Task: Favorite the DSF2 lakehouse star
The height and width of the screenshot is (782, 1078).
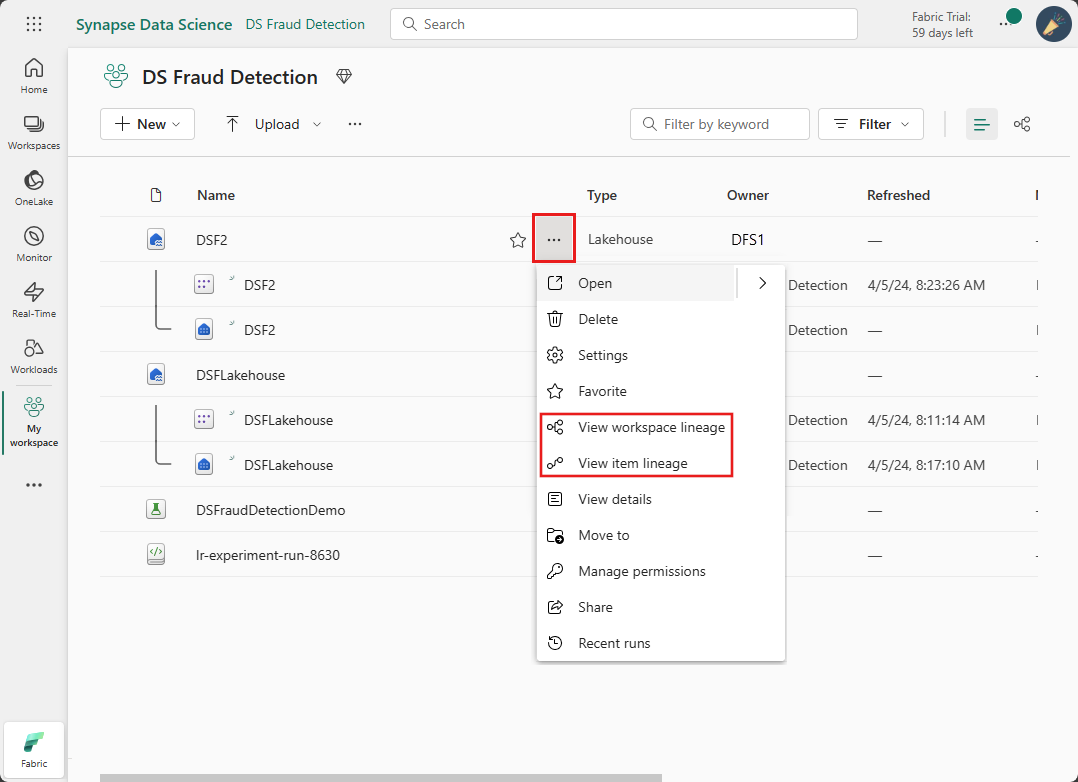Action: tap(518, 239)
